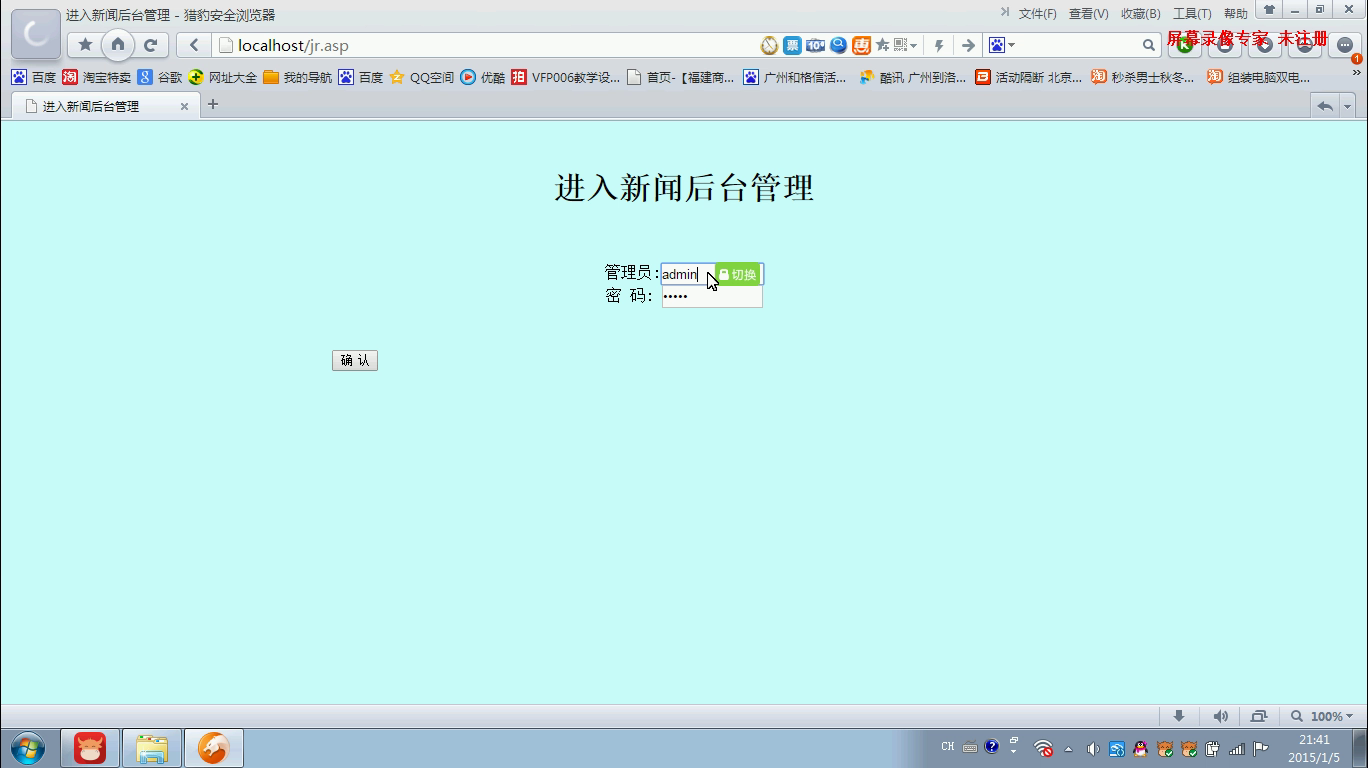
Task: Open the 工具(T) menu
Action: pyautogui.click(x=1191, y=14)
